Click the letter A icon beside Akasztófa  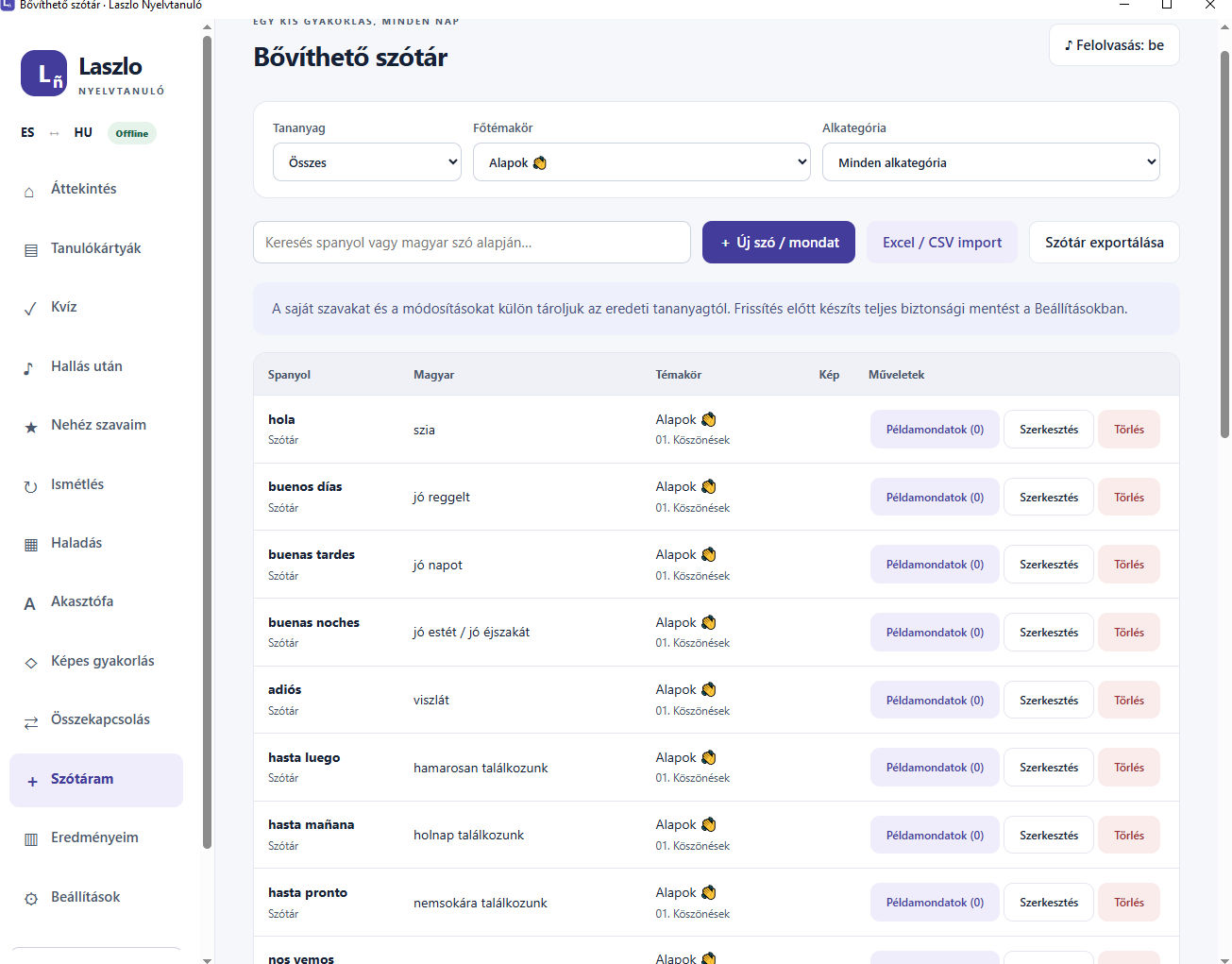tap(30, 603)
